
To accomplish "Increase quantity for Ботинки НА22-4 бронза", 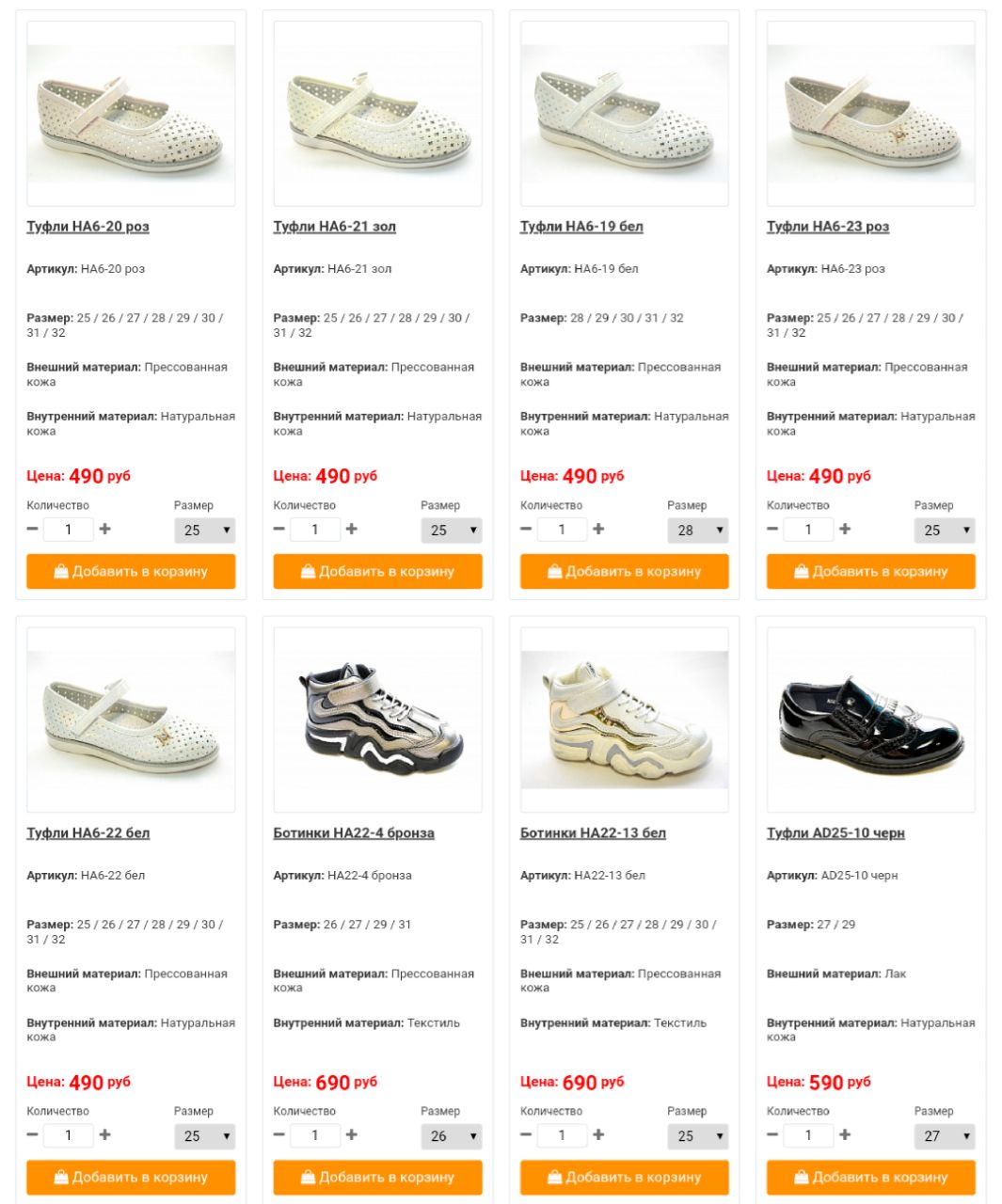I will [352, 1135].
